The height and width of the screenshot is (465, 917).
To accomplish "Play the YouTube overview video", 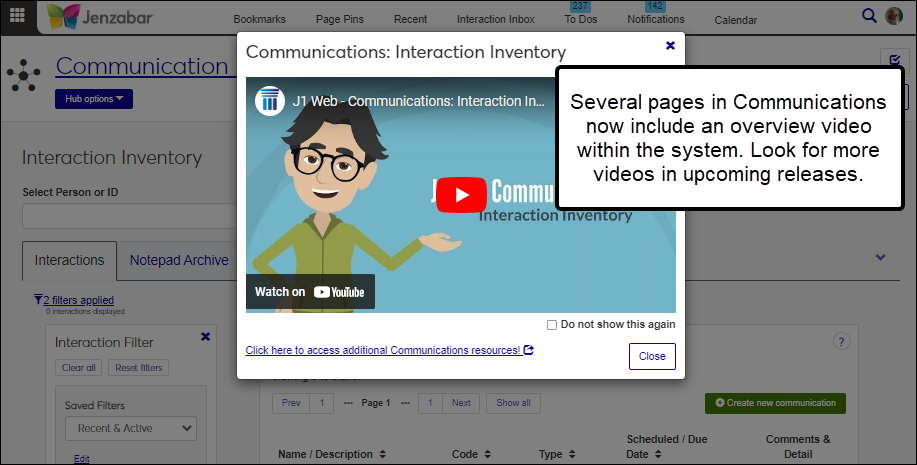I will (461, 195).
